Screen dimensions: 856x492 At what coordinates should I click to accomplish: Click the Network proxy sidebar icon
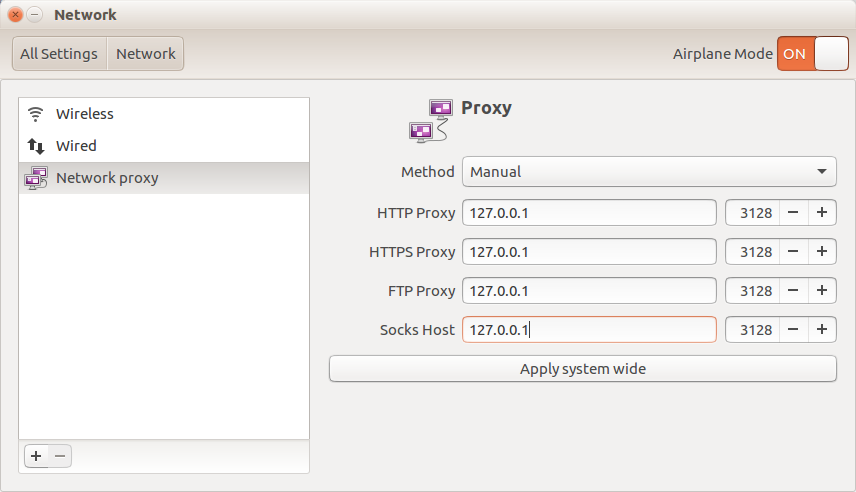tap(36, 178)
